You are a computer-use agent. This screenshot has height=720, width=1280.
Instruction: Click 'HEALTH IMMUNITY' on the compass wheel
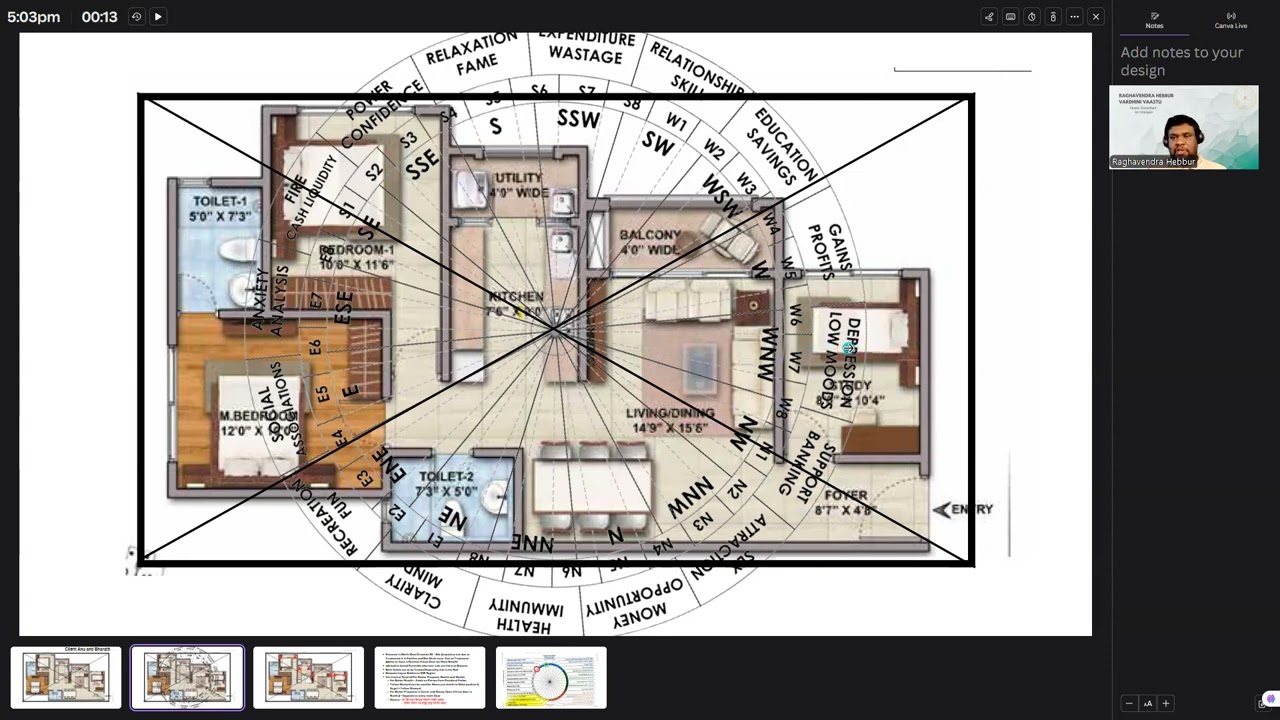525,617
